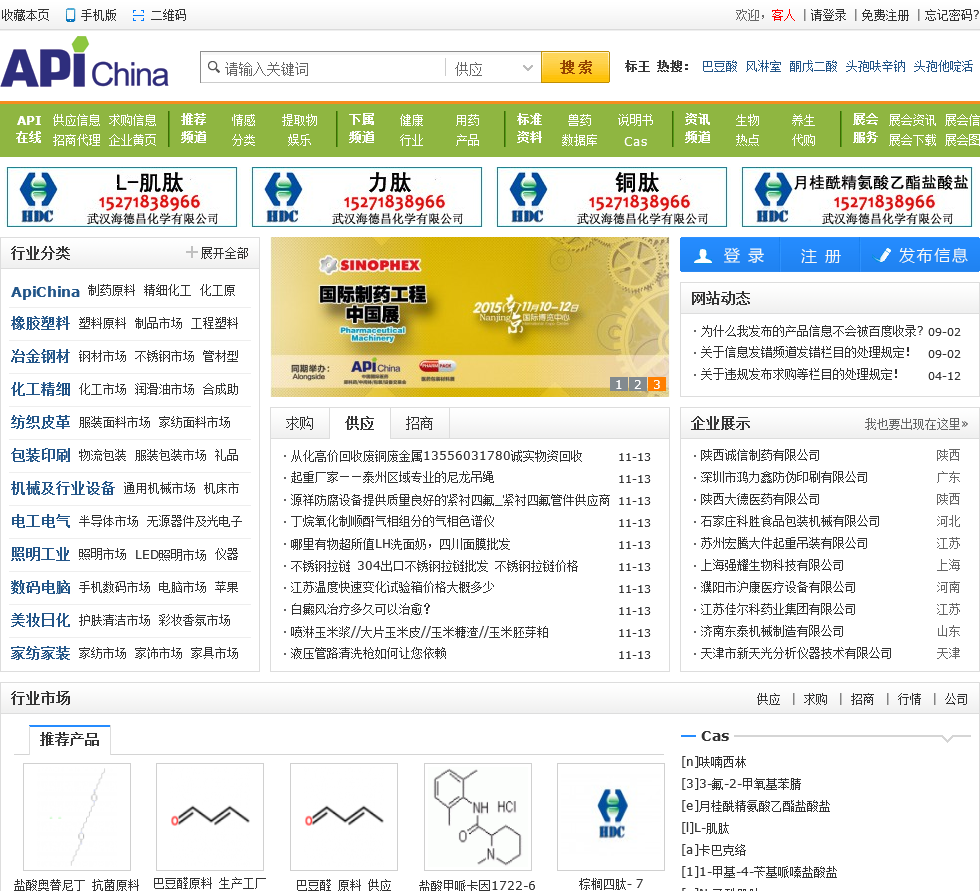Open company 陕西诚信制药有限公司
This screenshot has height=891, width=980.
760,455
